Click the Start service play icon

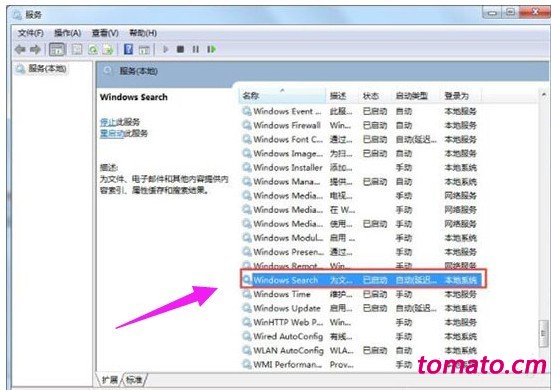[166, 49]
